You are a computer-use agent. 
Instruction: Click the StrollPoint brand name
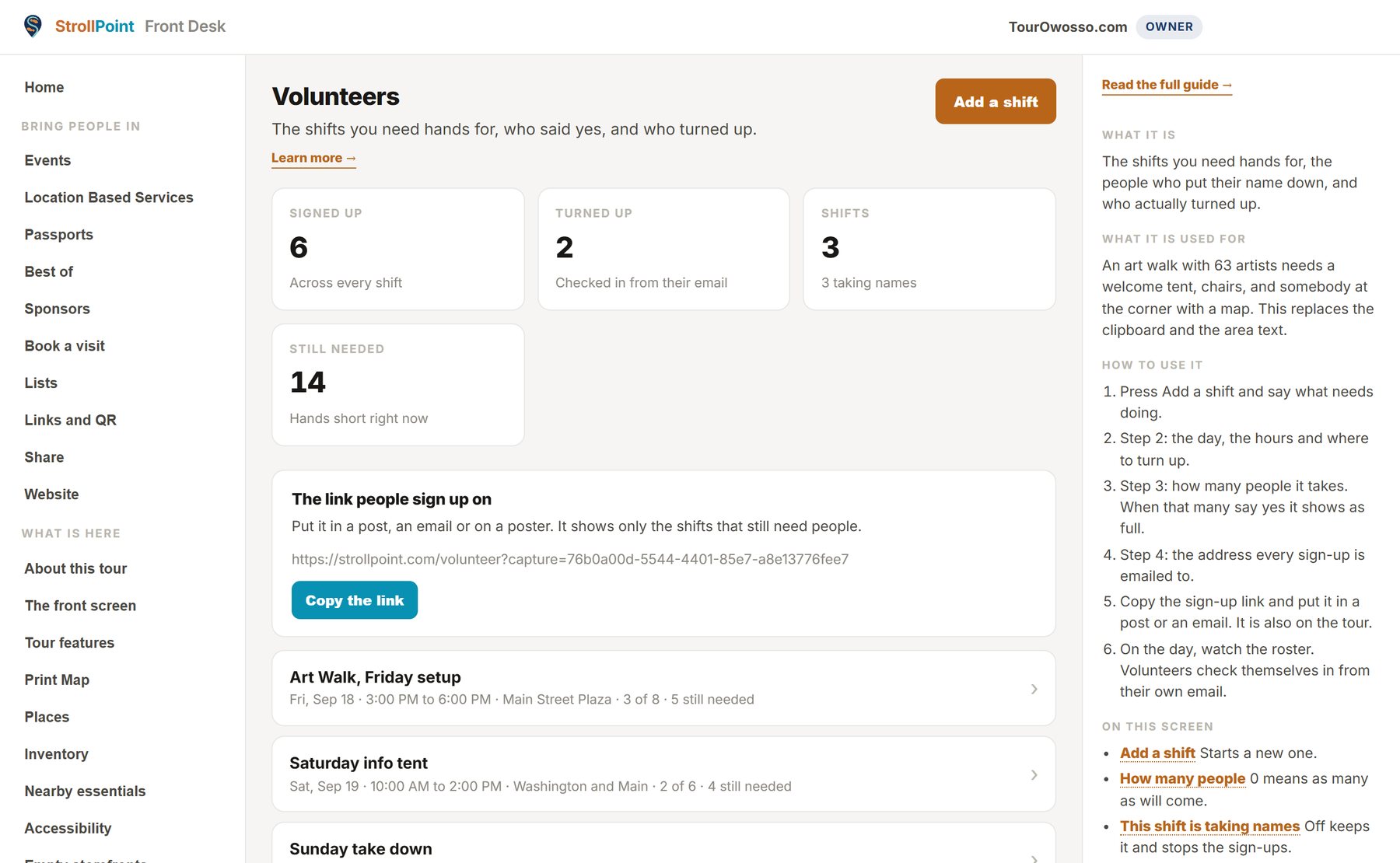click(x=94, y=26)
